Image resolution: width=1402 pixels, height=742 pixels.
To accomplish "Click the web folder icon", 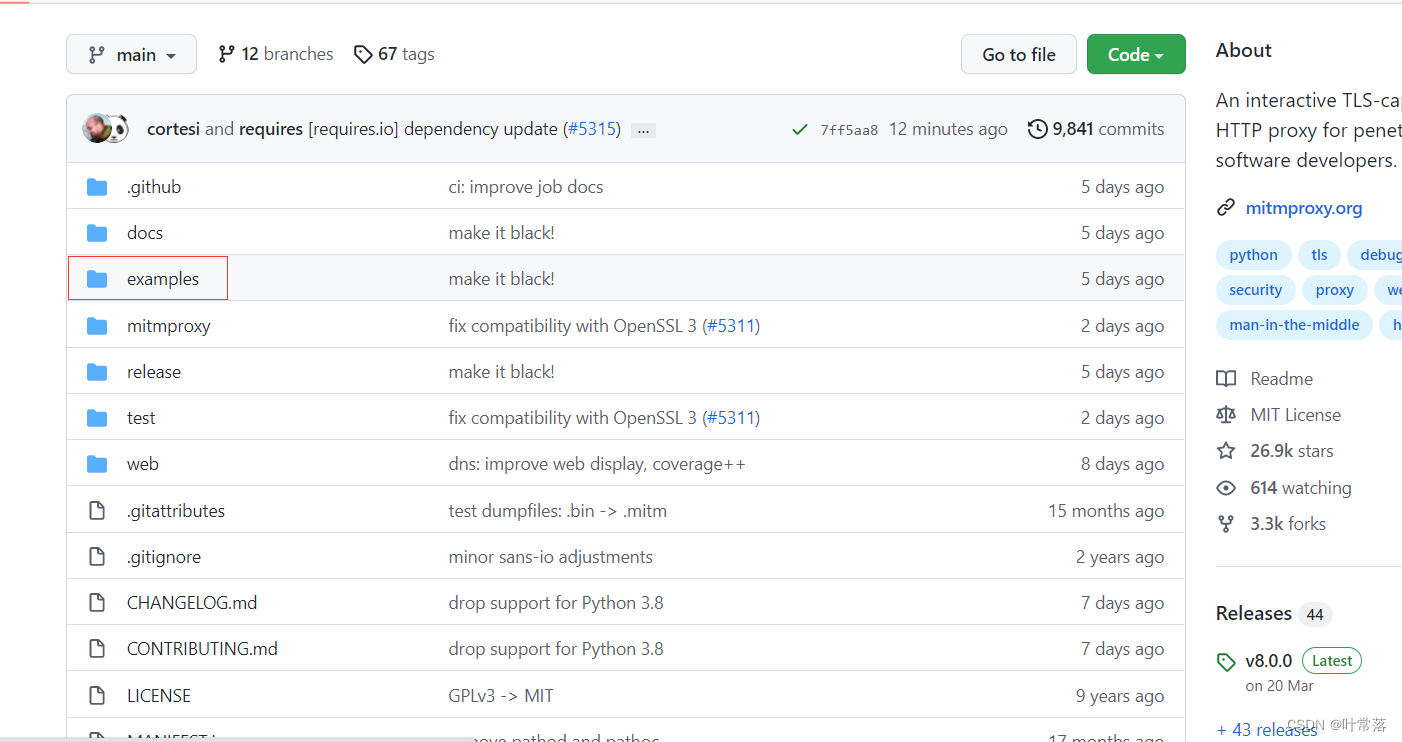I will tap(97, 464).
